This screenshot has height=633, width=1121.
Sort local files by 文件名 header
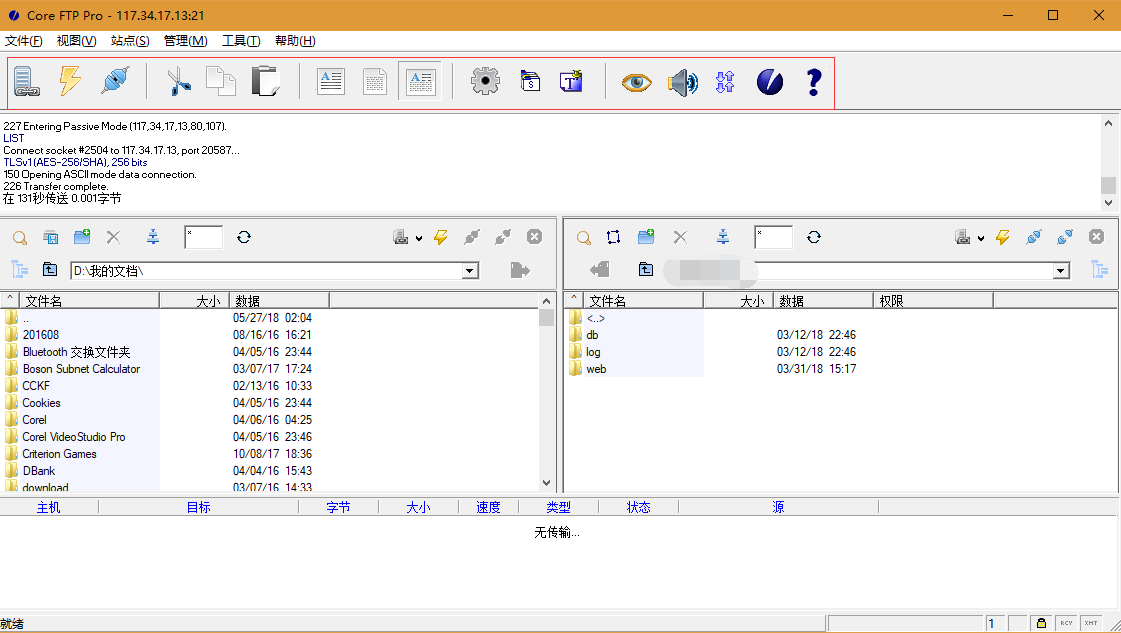(x=89, y=300)
